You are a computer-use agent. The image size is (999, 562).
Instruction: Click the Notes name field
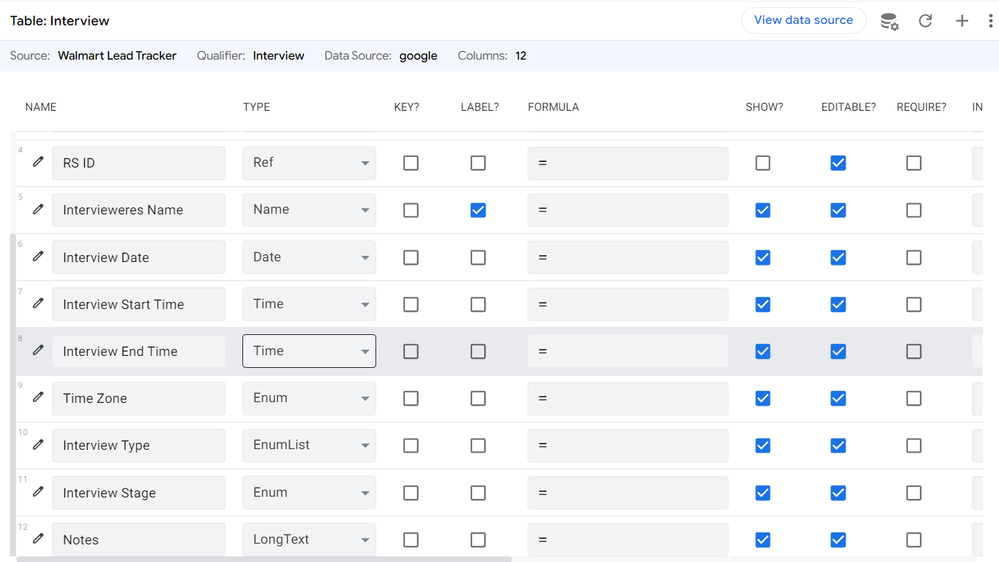(139, 540)
